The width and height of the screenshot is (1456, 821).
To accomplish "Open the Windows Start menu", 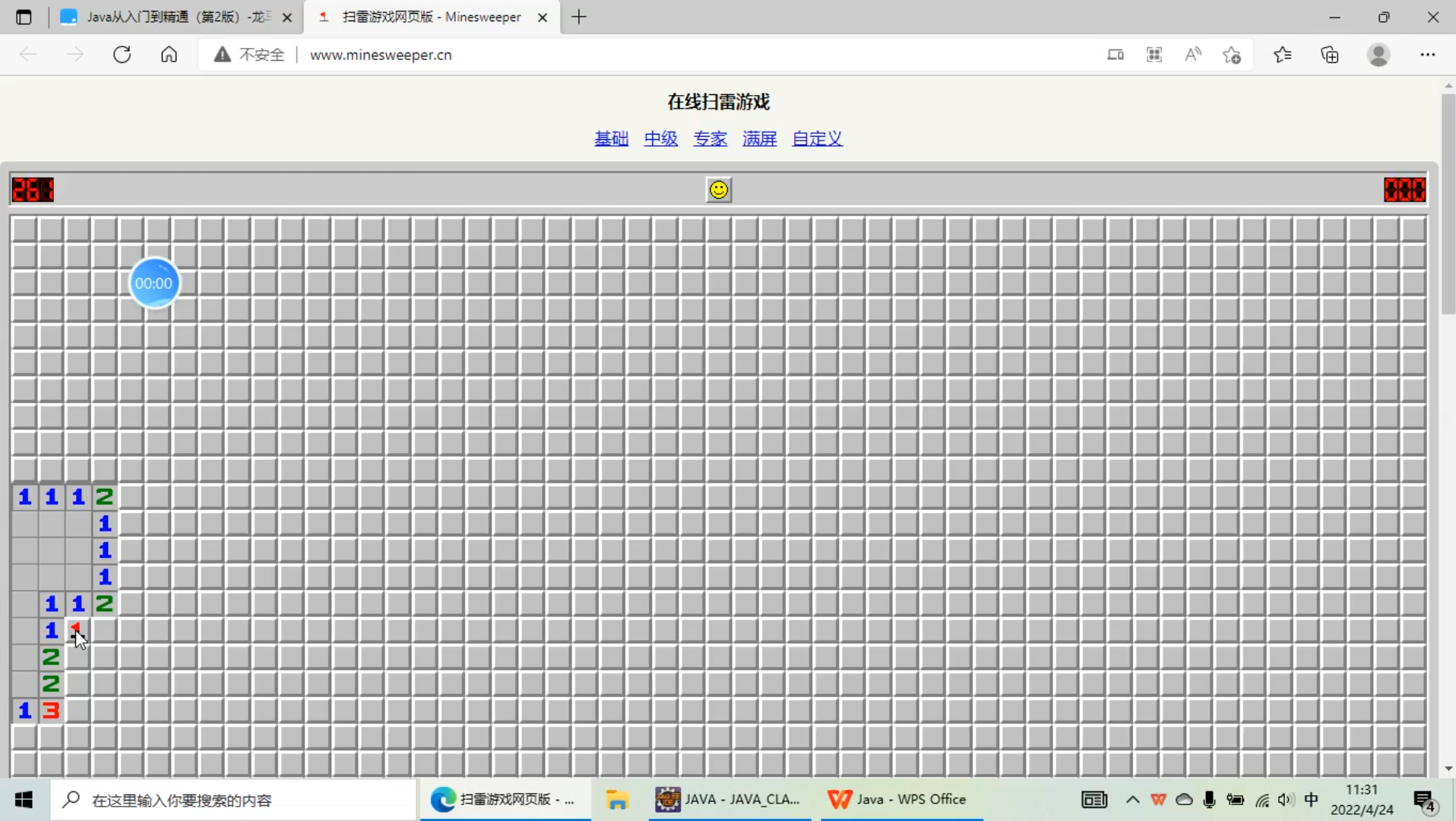I will pos(24,800).
